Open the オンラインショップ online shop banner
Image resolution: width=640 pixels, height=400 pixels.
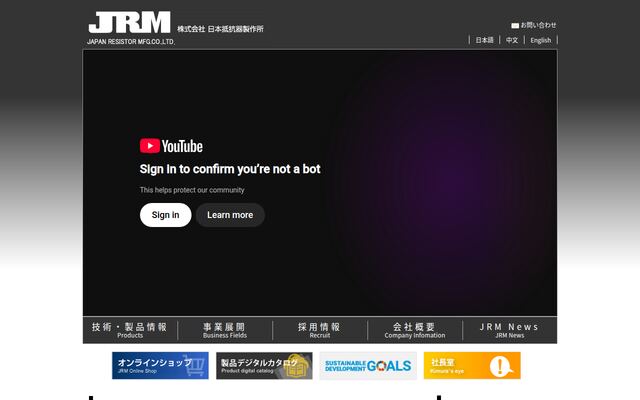point(160,365)
